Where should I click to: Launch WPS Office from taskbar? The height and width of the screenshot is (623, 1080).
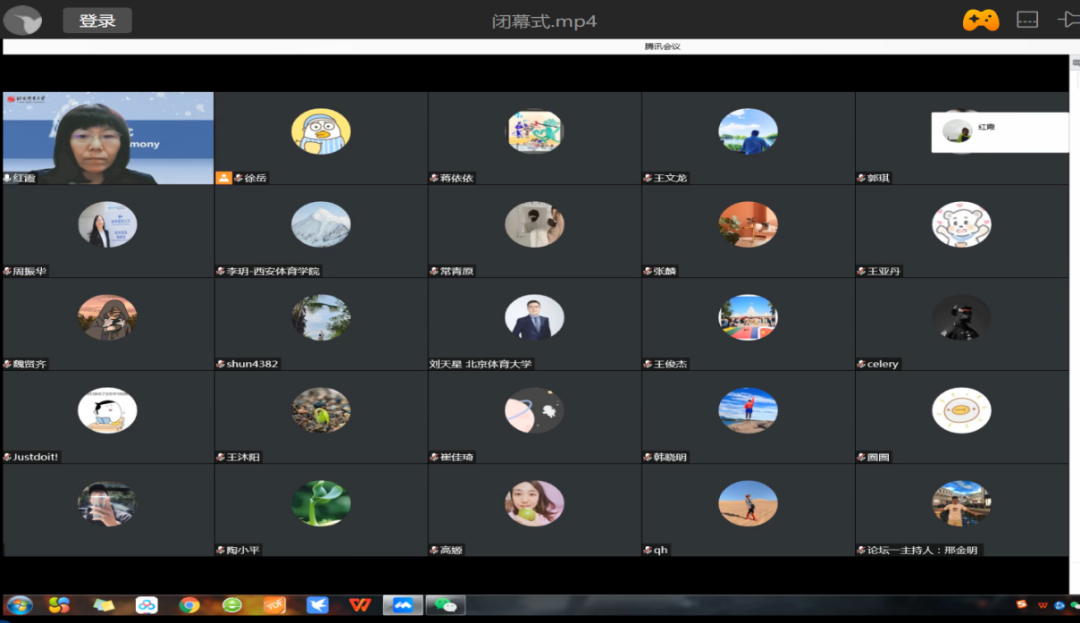click(x=360, y=605)
